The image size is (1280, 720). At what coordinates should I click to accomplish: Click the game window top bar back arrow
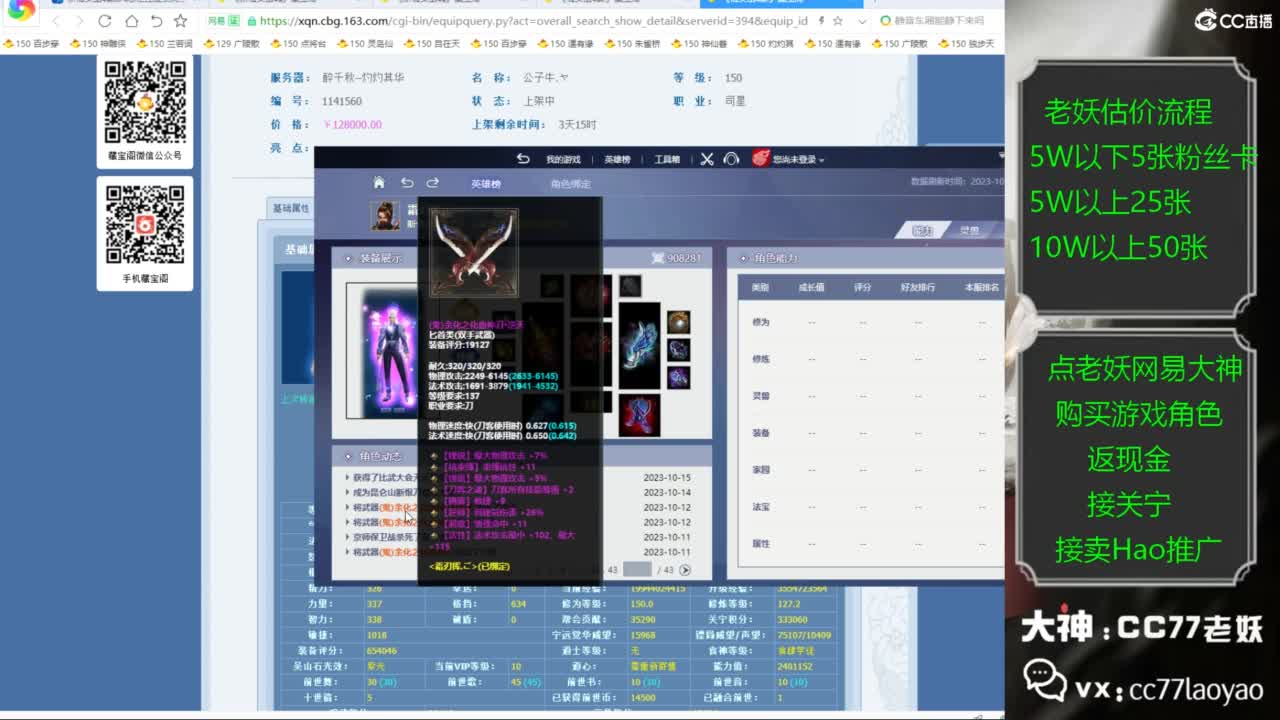tap(522, 159)
